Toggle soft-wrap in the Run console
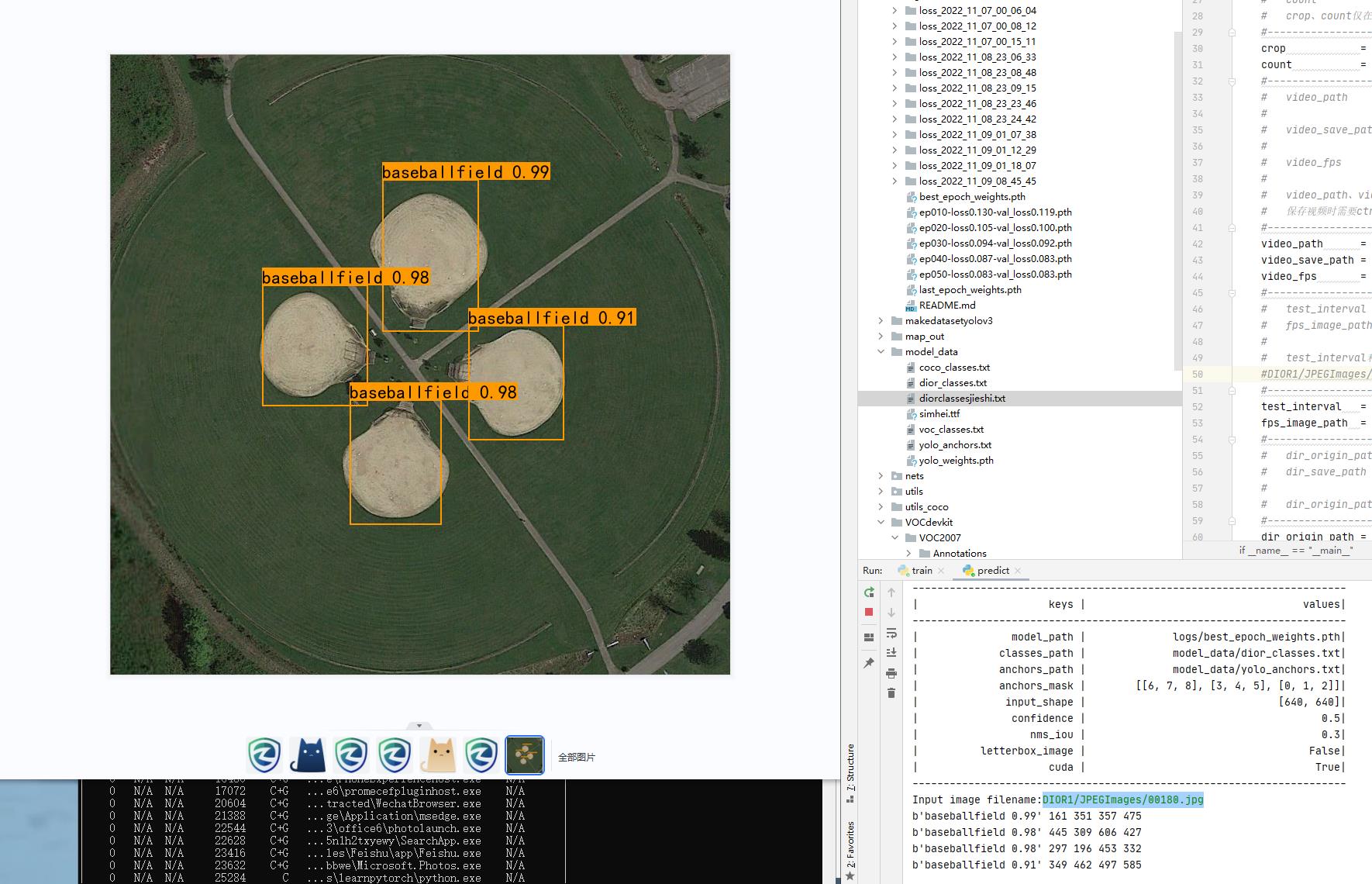The height and width of the screenshot is (884, 1372). (x=891, y=633)
